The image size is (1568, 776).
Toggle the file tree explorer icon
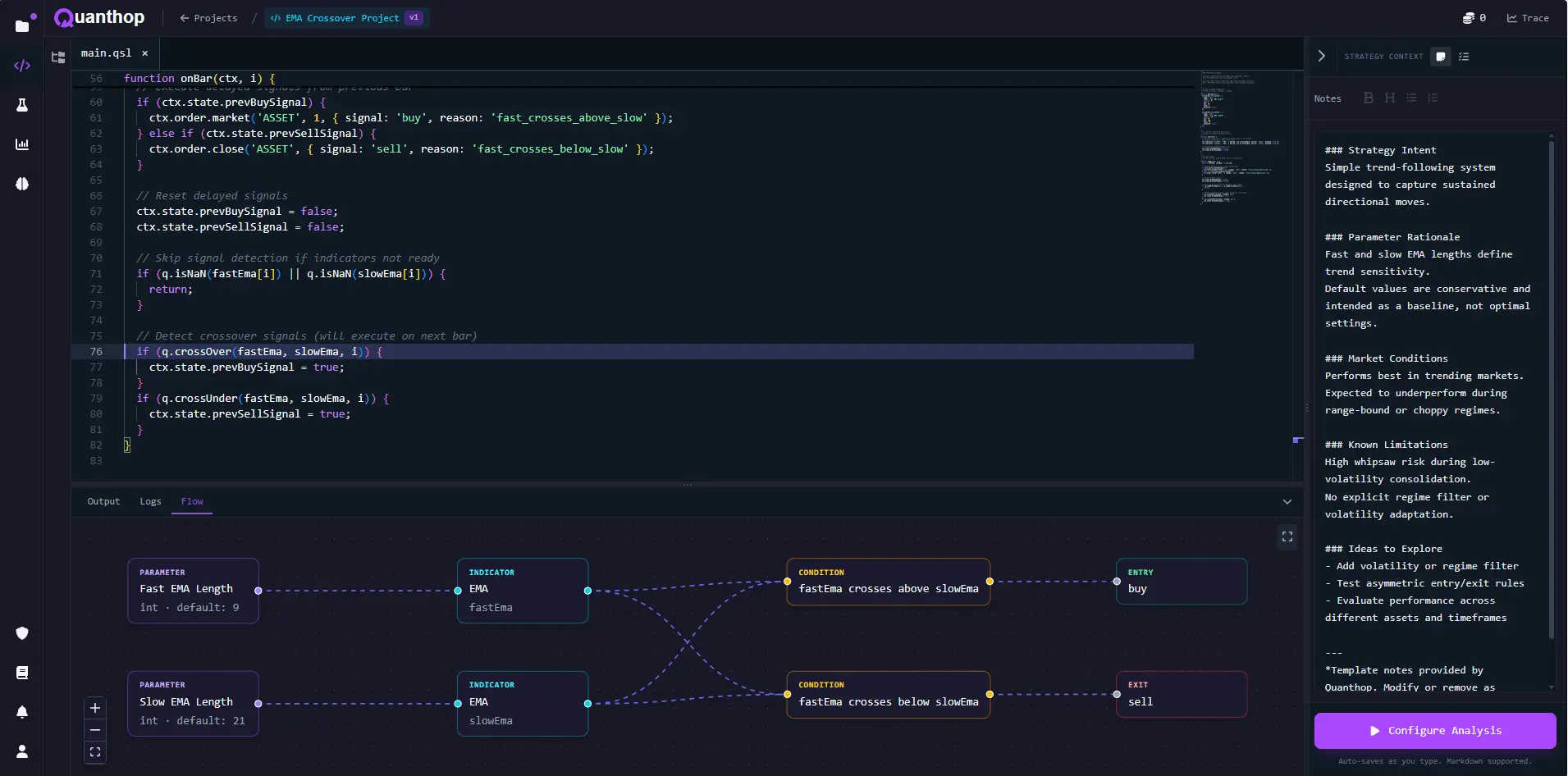[x=58, y=57]
